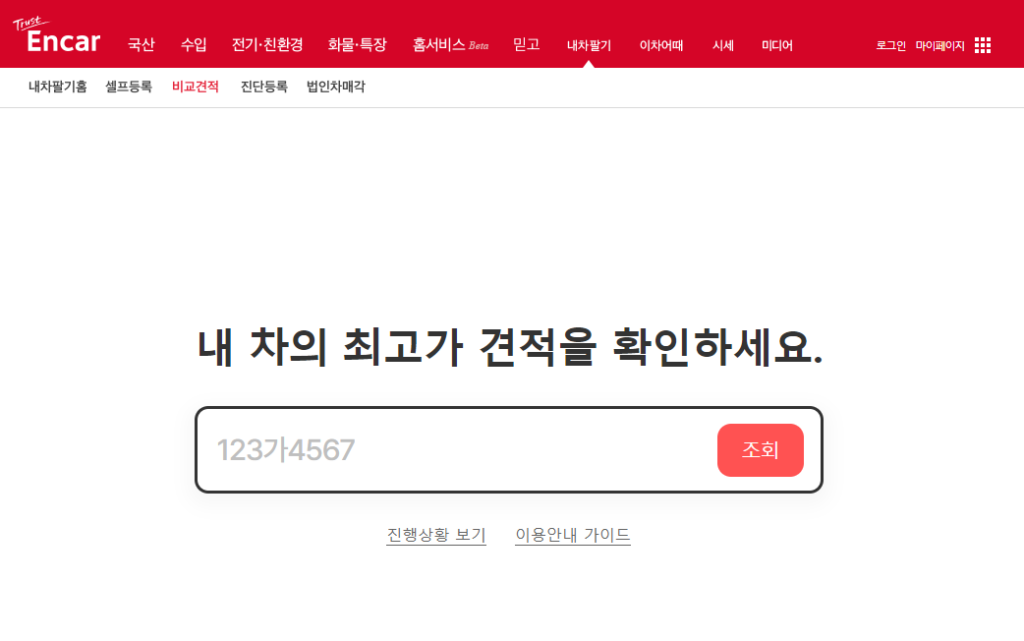Switch to the 진단등록 sub-tab
The width and height of the screenshot is (1024, 641).
click(x=264, y=87)
